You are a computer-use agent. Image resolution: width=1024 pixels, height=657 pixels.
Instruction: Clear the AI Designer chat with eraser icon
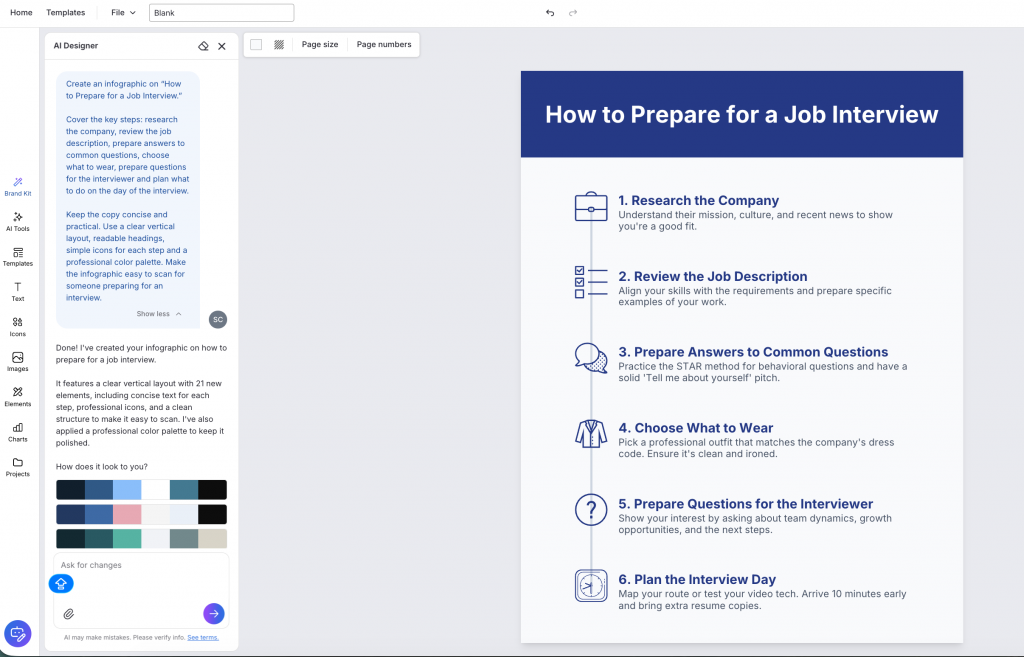(203, 46)
